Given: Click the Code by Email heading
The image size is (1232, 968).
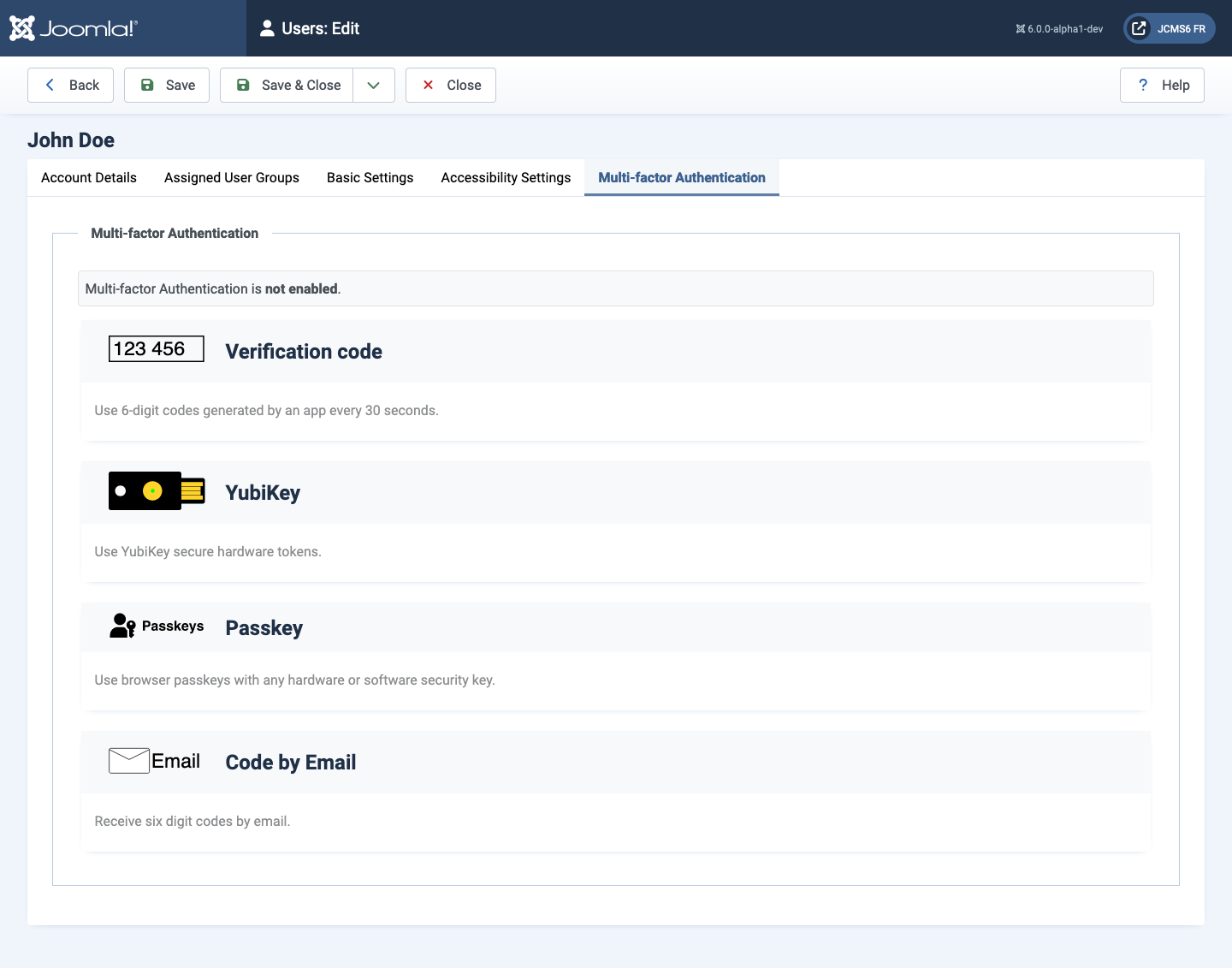Looking at the screenshot, I should coord(291,763).
